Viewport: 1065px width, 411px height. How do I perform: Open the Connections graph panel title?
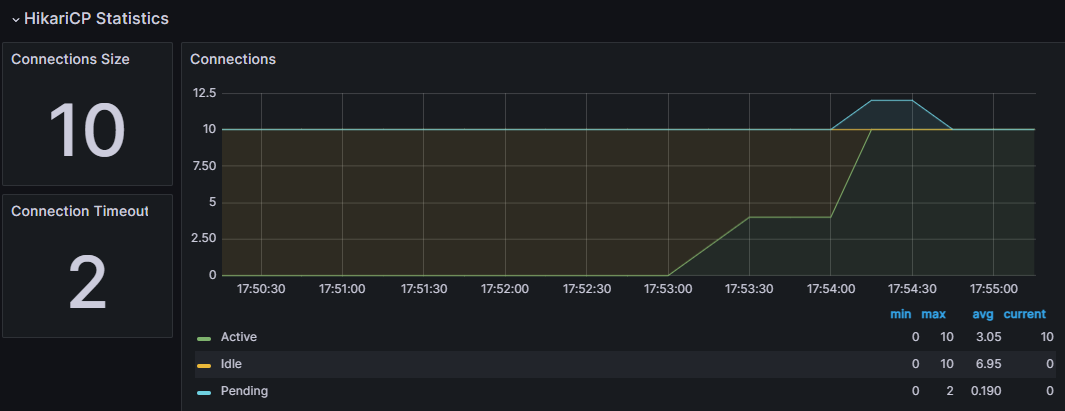coord(233,59)
